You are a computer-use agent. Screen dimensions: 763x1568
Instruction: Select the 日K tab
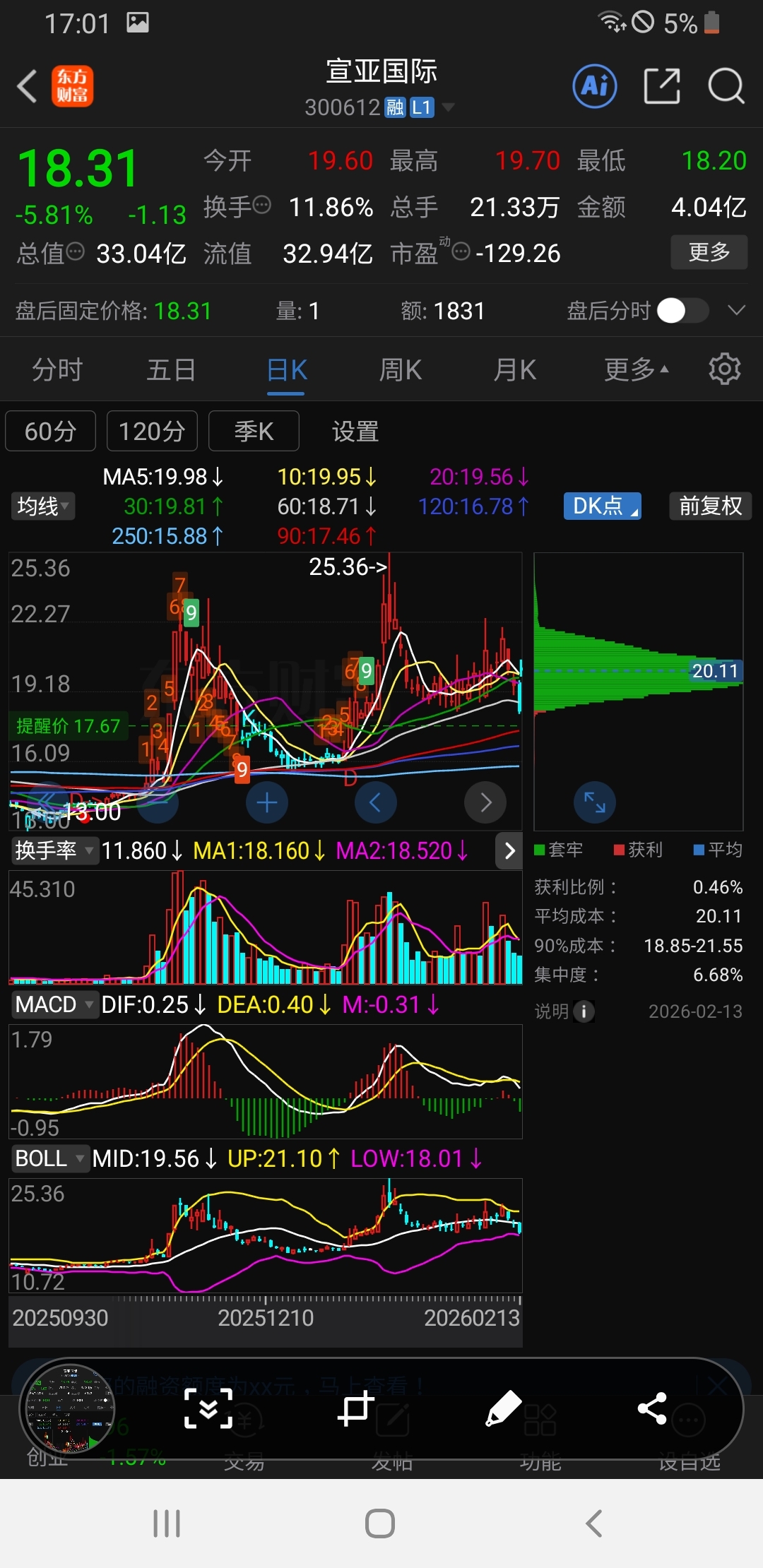click(x=287, y=369)
